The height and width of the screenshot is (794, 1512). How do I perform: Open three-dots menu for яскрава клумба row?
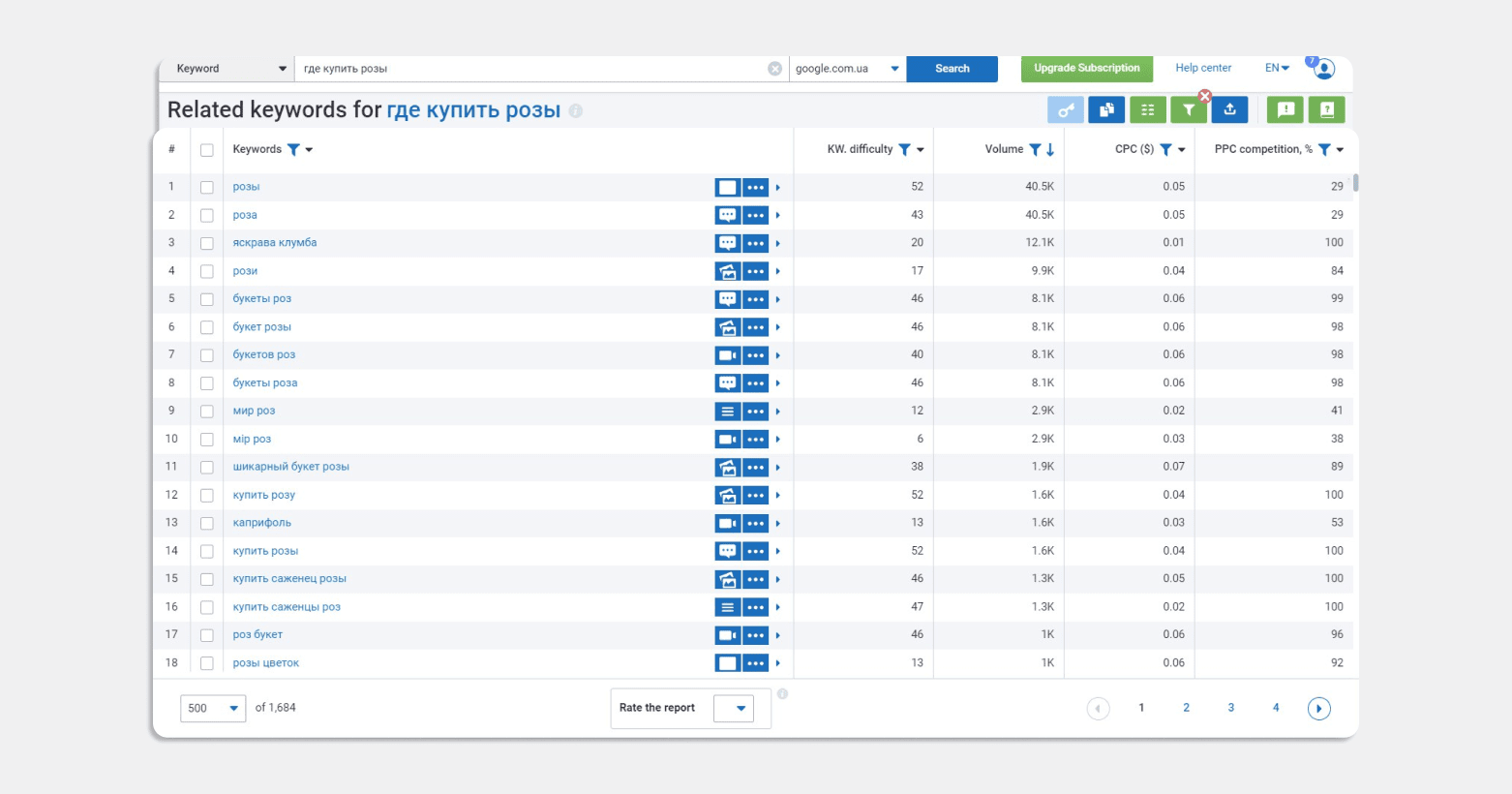756,243
